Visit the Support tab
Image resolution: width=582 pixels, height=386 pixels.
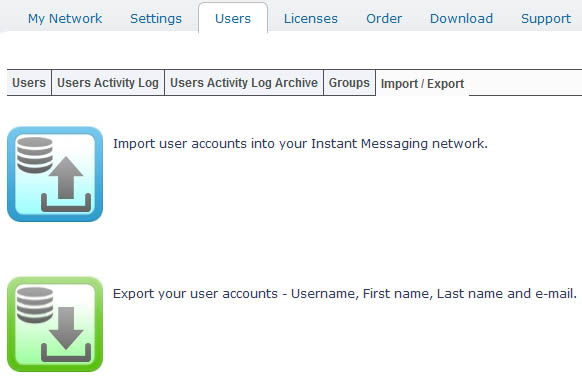(546, 19)
